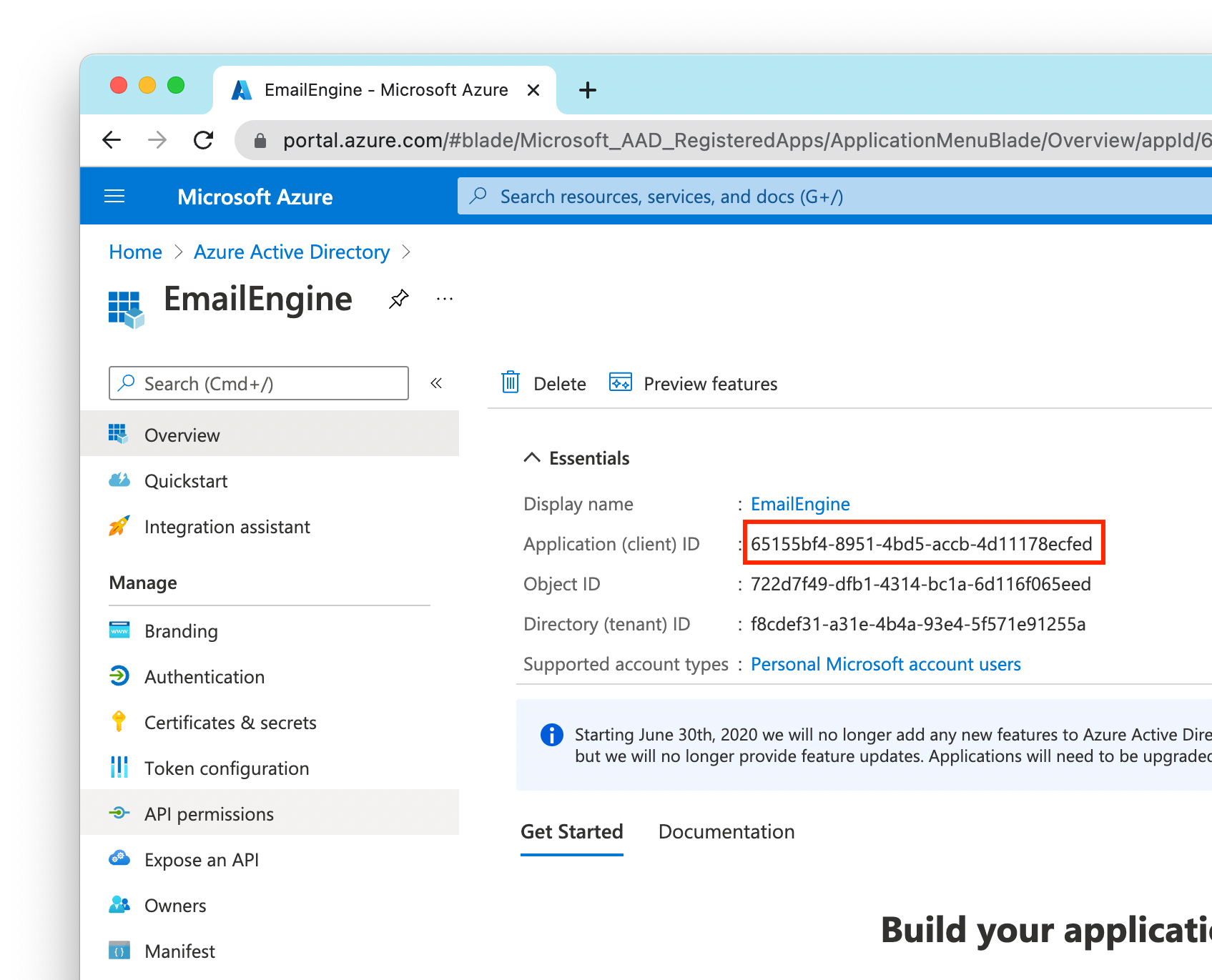Click the Preview features icon
Screen dimensions: 1212x980
point(621,383)
